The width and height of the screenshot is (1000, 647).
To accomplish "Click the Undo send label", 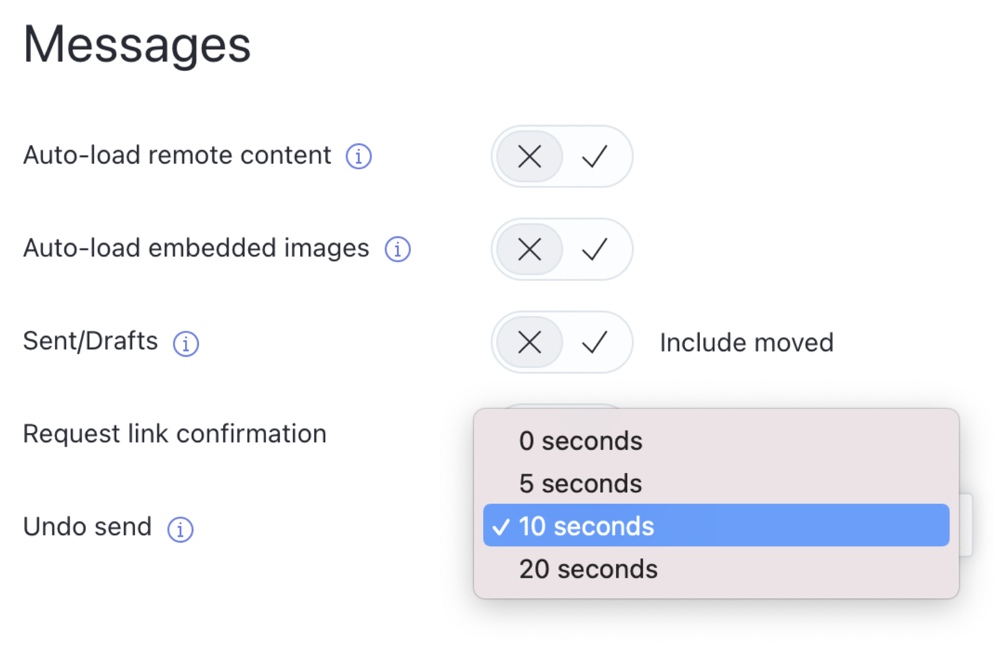I will [87, 527].
